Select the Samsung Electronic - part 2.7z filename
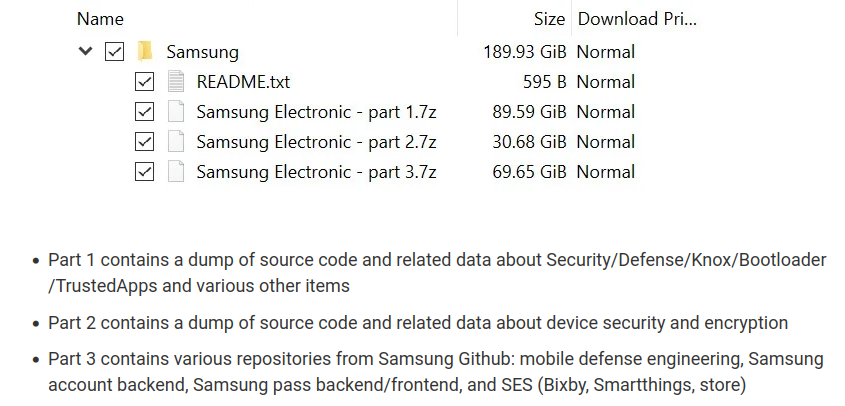The image size is (845, 406). click(316, 141)
